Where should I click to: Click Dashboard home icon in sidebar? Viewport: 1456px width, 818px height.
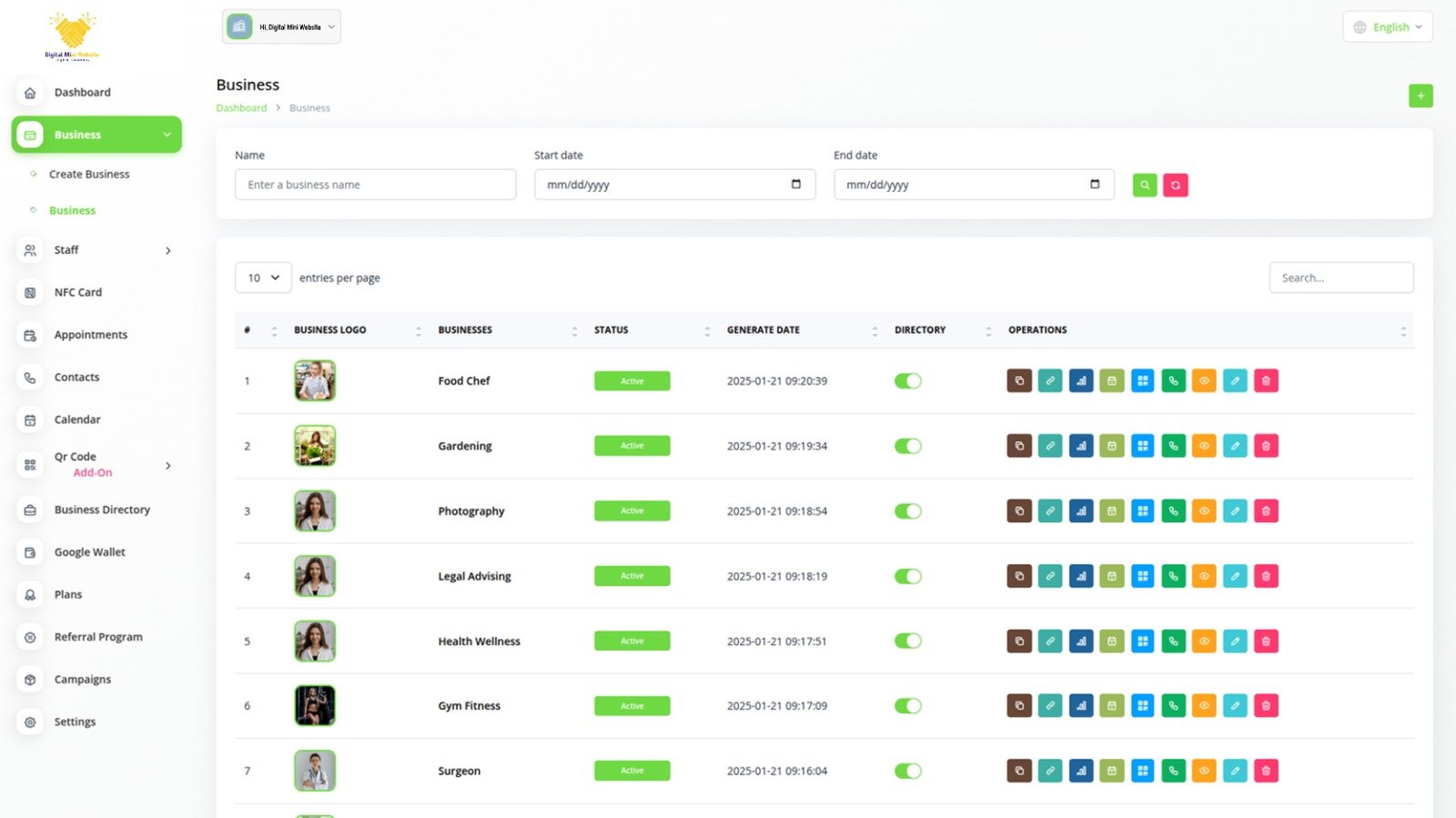(30, 93)
